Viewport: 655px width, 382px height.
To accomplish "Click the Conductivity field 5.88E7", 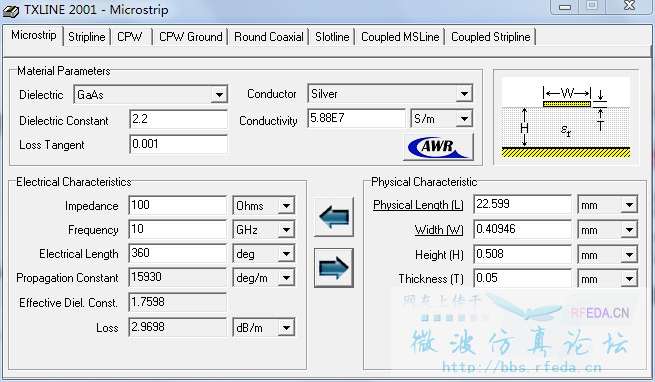I will pos(356,118).
